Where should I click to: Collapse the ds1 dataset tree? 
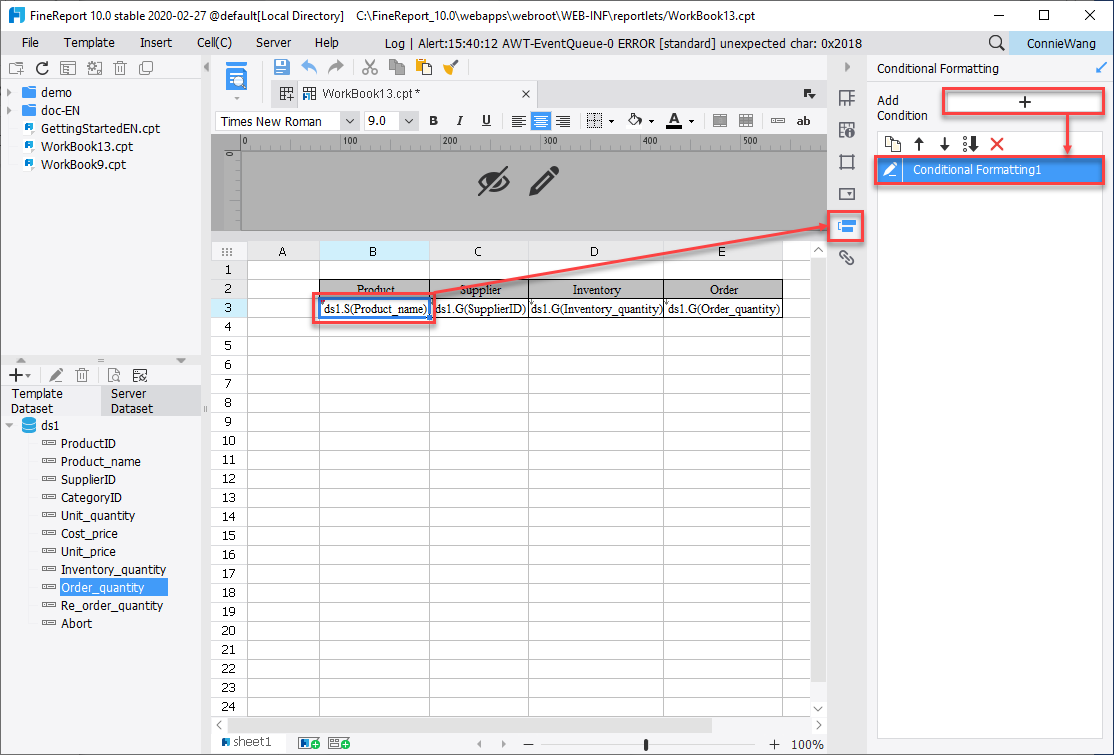click(x=10, y=424)
